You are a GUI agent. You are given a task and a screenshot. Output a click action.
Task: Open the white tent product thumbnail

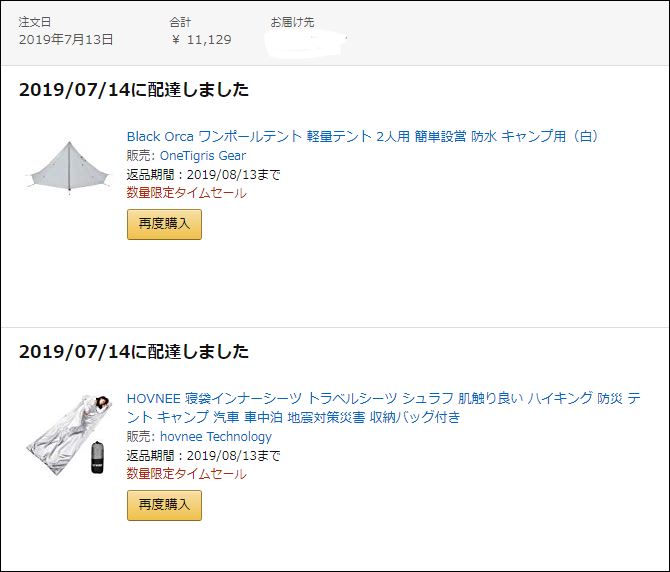69,166
